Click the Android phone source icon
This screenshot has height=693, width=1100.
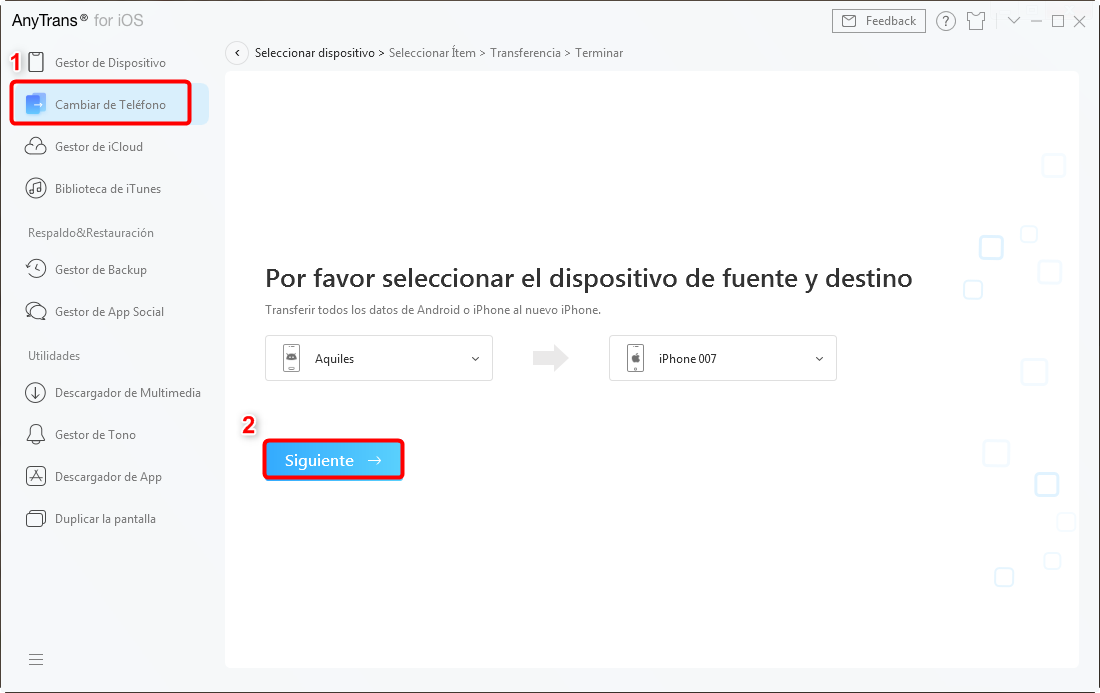pos(292,358)
